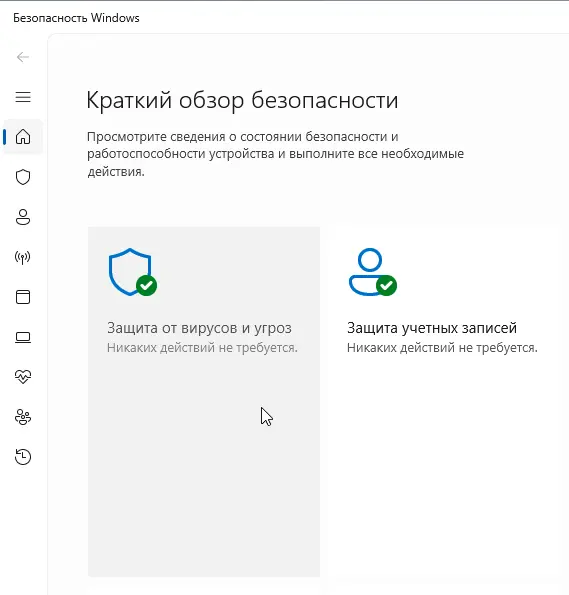The height and width of the screenshot is (595, 569).
Task: Open app and browser control window icon
Action: tap(23, 297)
